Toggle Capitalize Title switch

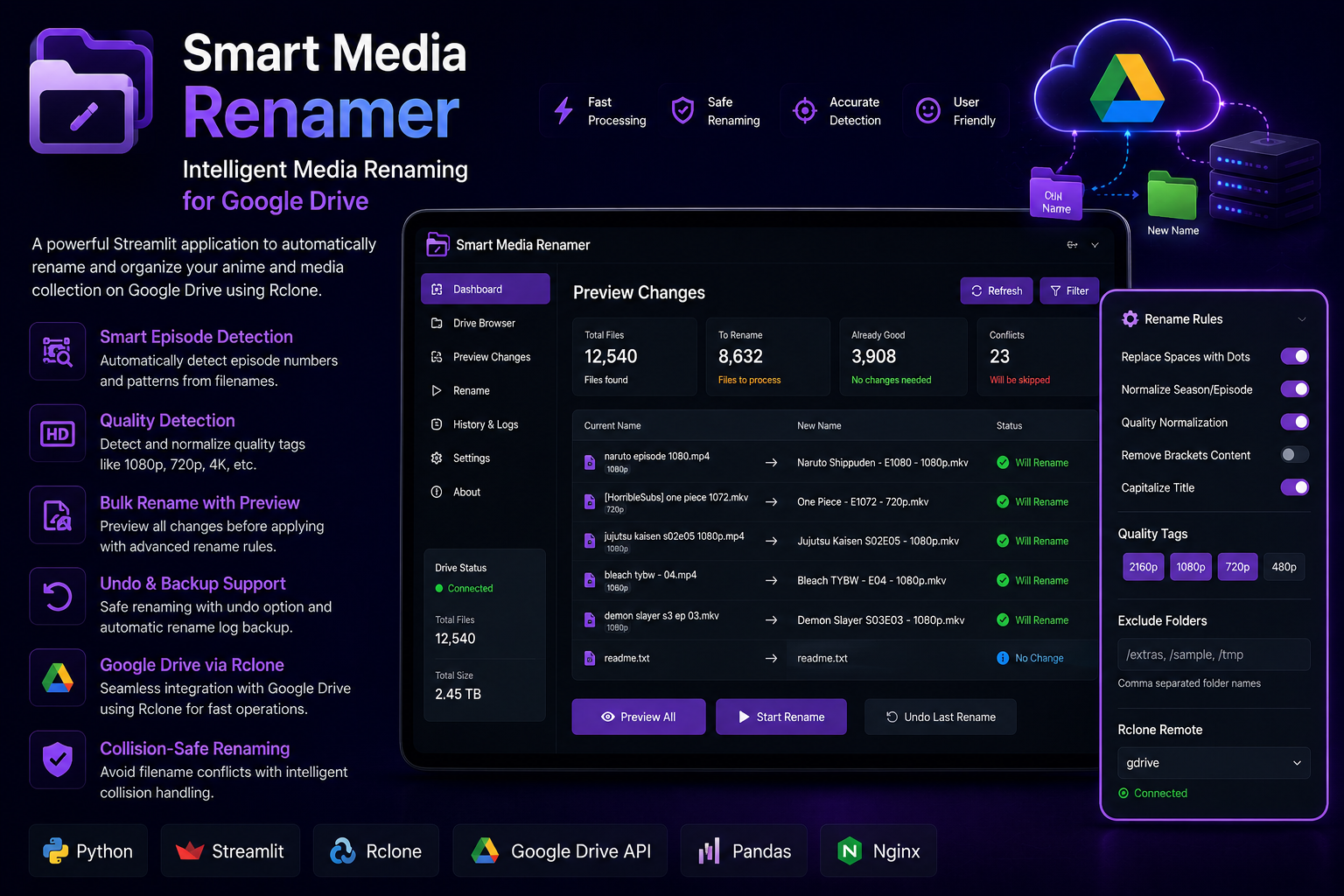pos(1295,487)
